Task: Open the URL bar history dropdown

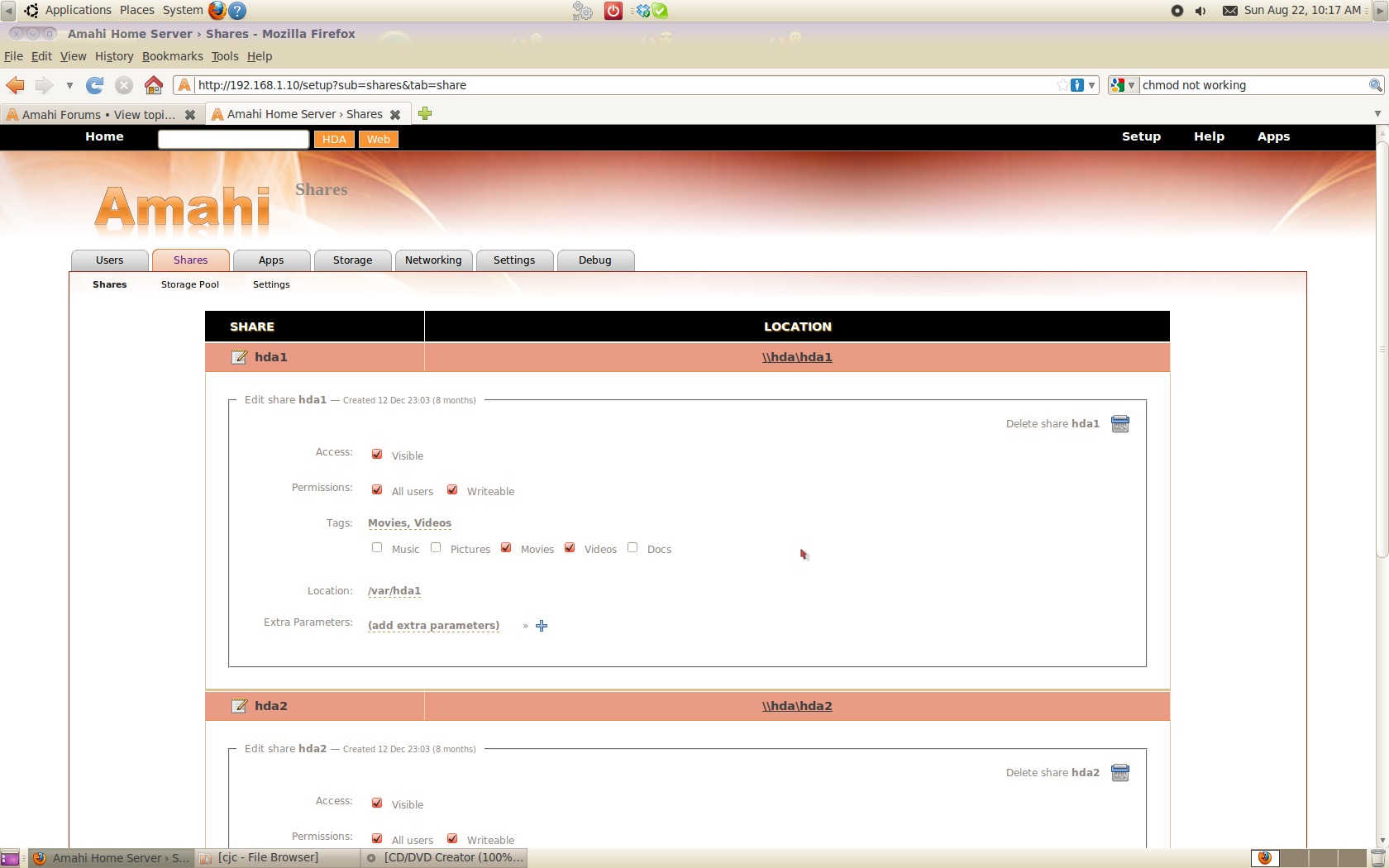Action: tap(1092, 85)
